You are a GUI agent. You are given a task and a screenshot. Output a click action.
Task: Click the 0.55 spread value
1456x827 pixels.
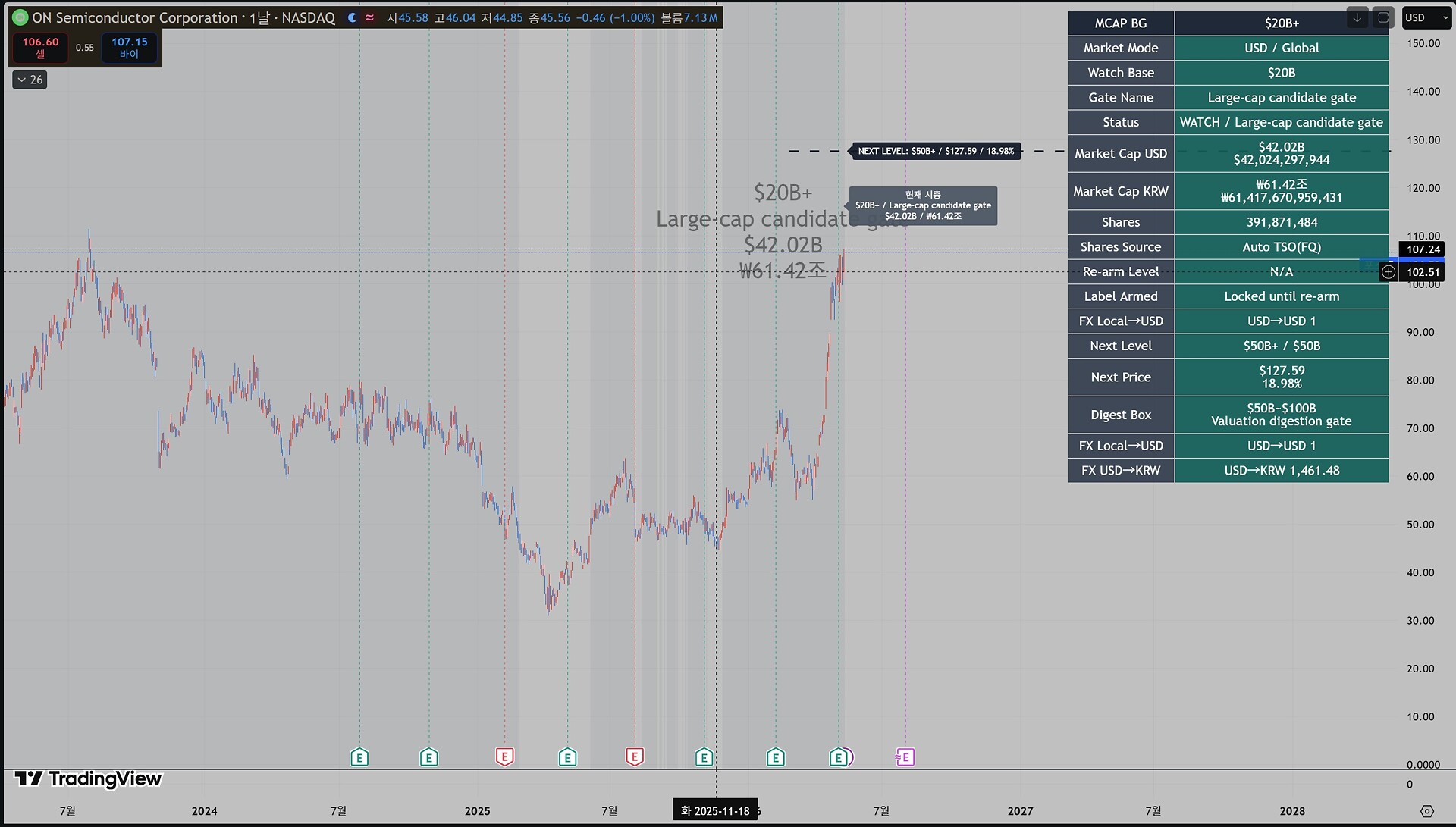85,48
